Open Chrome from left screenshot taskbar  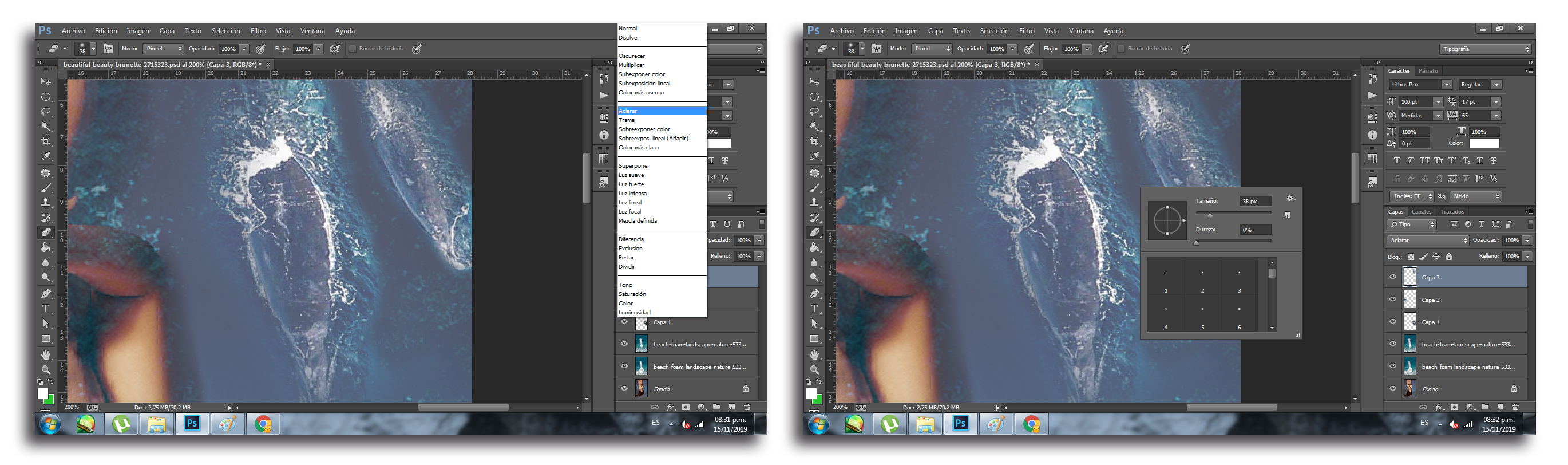[x=262, y=424]
